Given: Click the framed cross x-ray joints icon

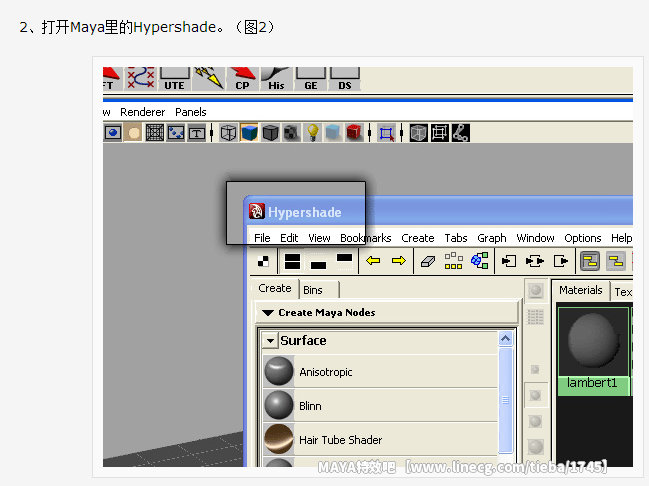Looking at the screenshot, I should [440, 133].
